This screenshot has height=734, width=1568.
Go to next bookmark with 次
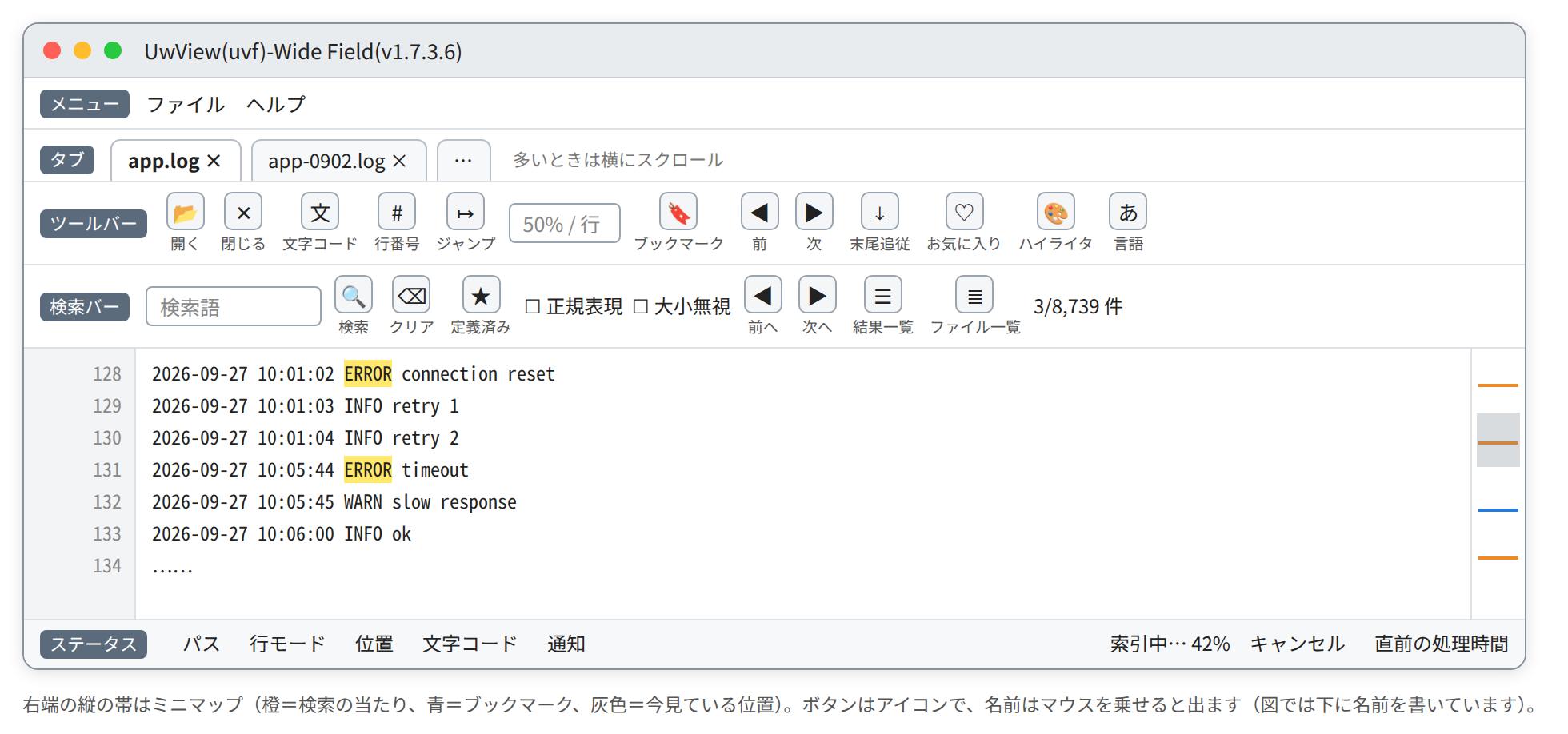pyautogui.click(x=814, y=212)
